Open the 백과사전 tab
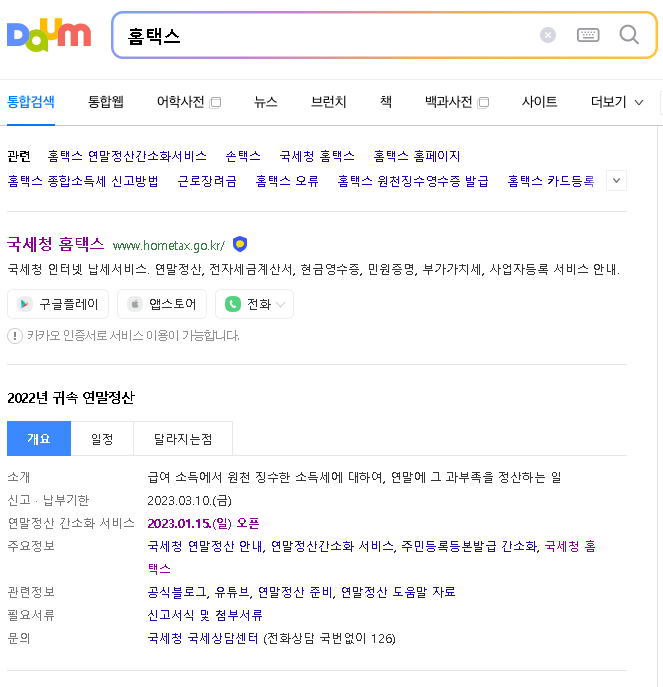 tap(448, 102)
